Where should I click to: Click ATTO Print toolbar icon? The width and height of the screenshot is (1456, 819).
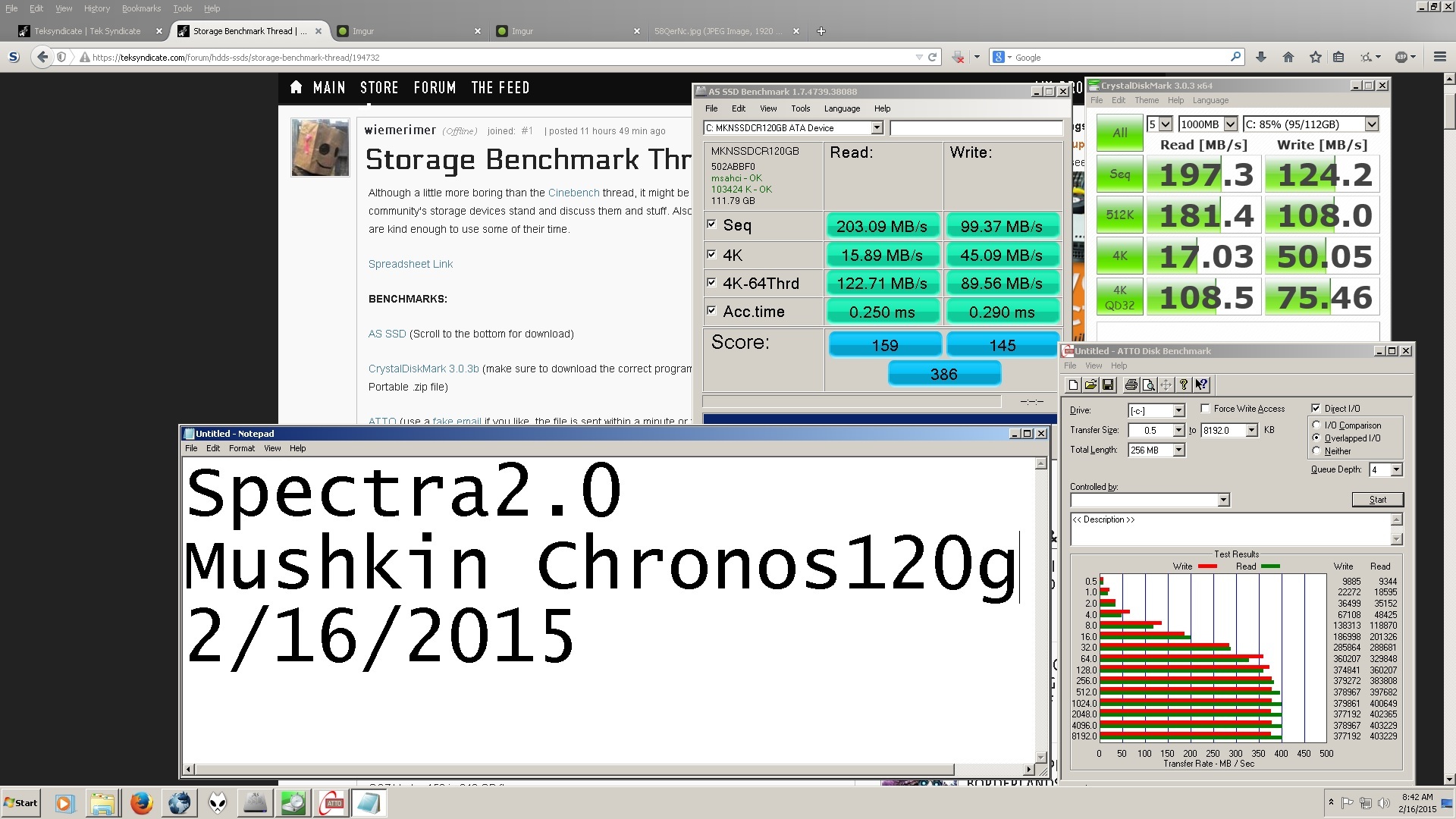1131,385
